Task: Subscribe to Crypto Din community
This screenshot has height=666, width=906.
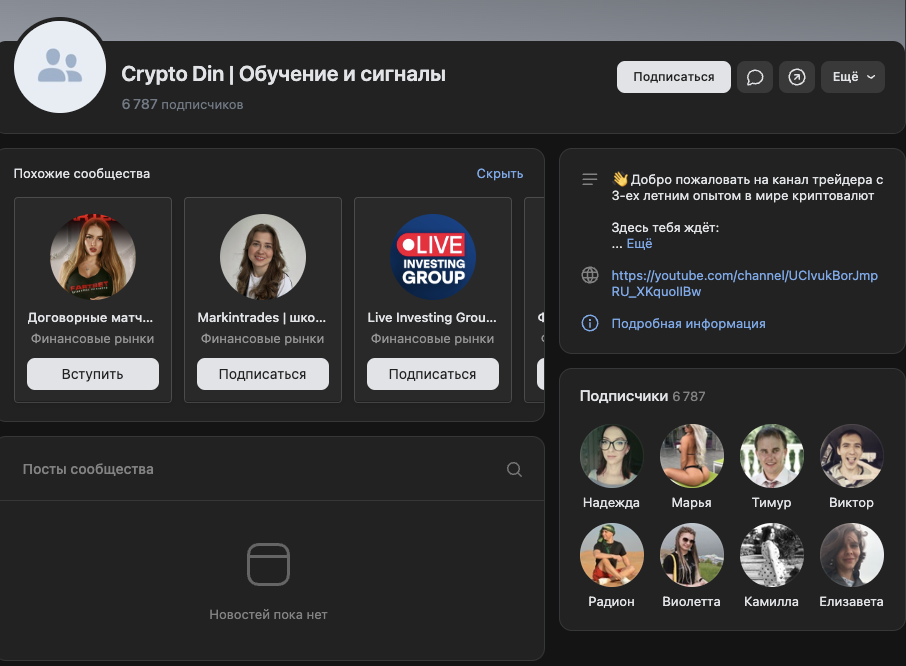Action: (x=674, y=77)
